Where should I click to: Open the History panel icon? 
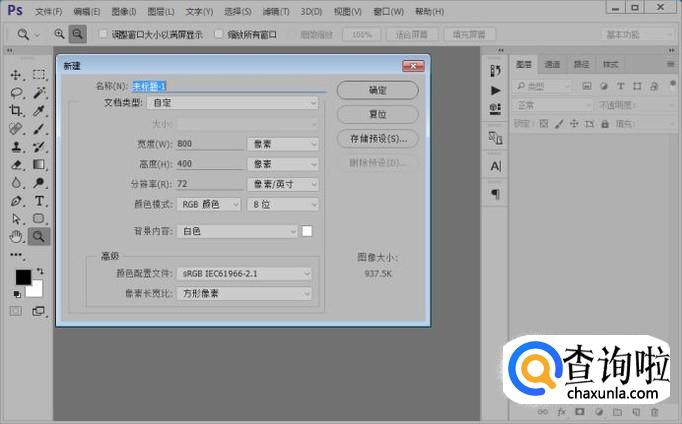point(495,70)
